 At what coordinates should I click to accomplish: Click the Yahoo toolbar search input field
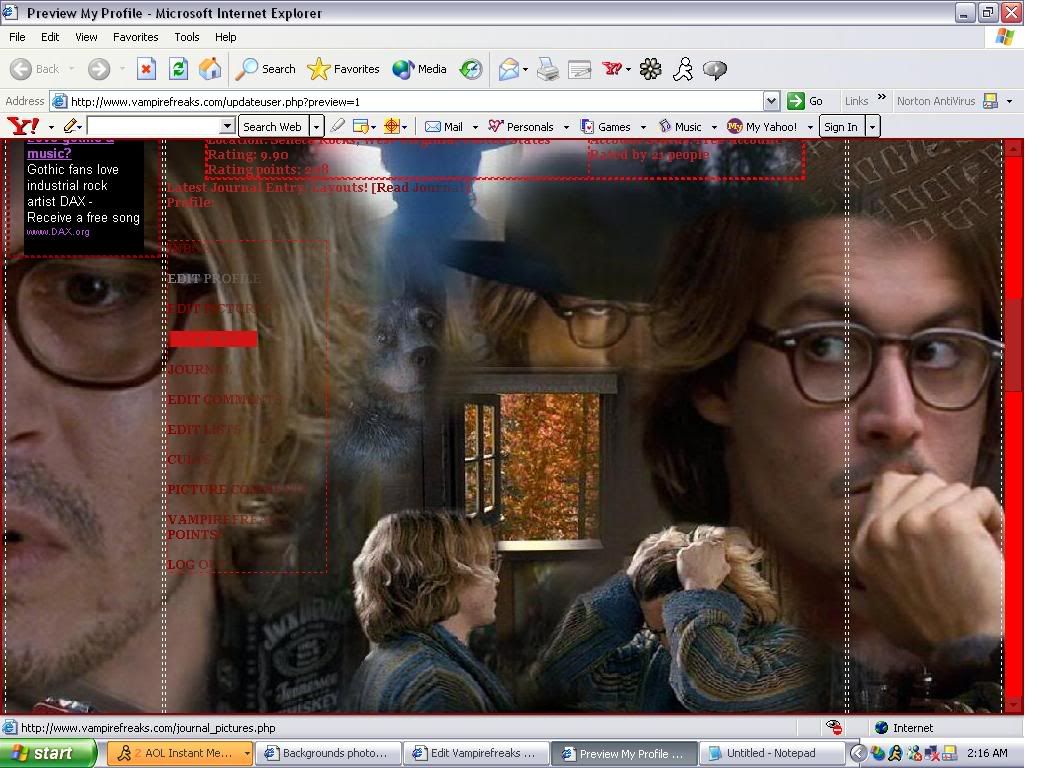(154, 127)
